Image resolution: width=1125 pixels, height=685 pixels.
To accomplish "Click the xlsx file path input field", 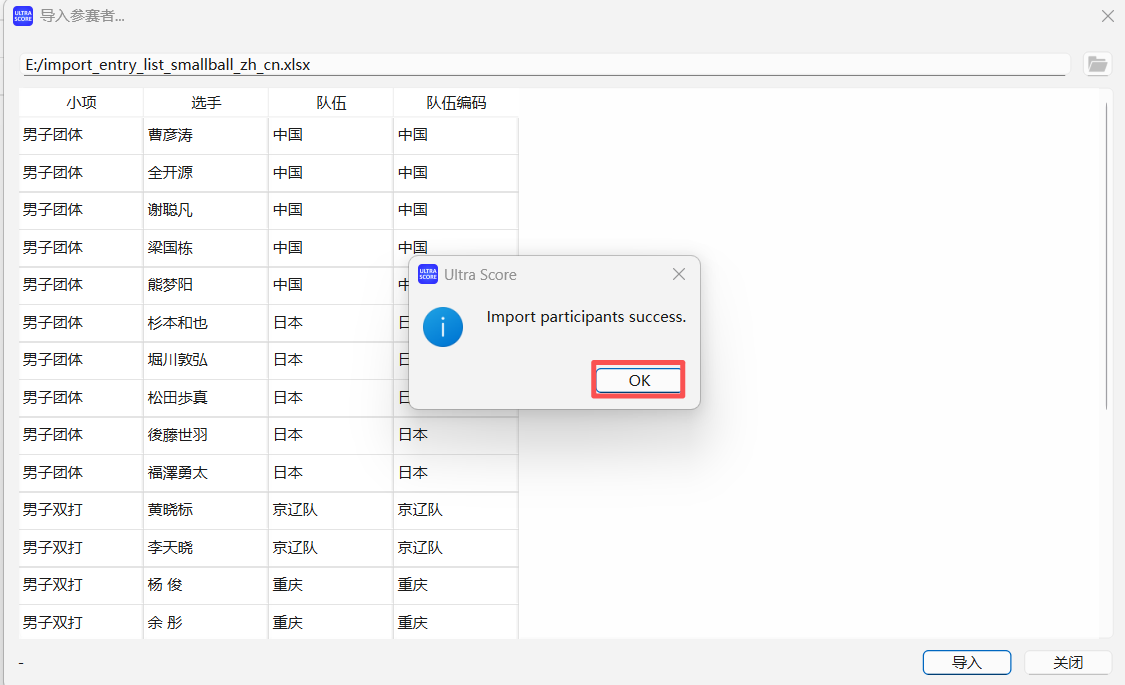I will (x=400, y=63).
